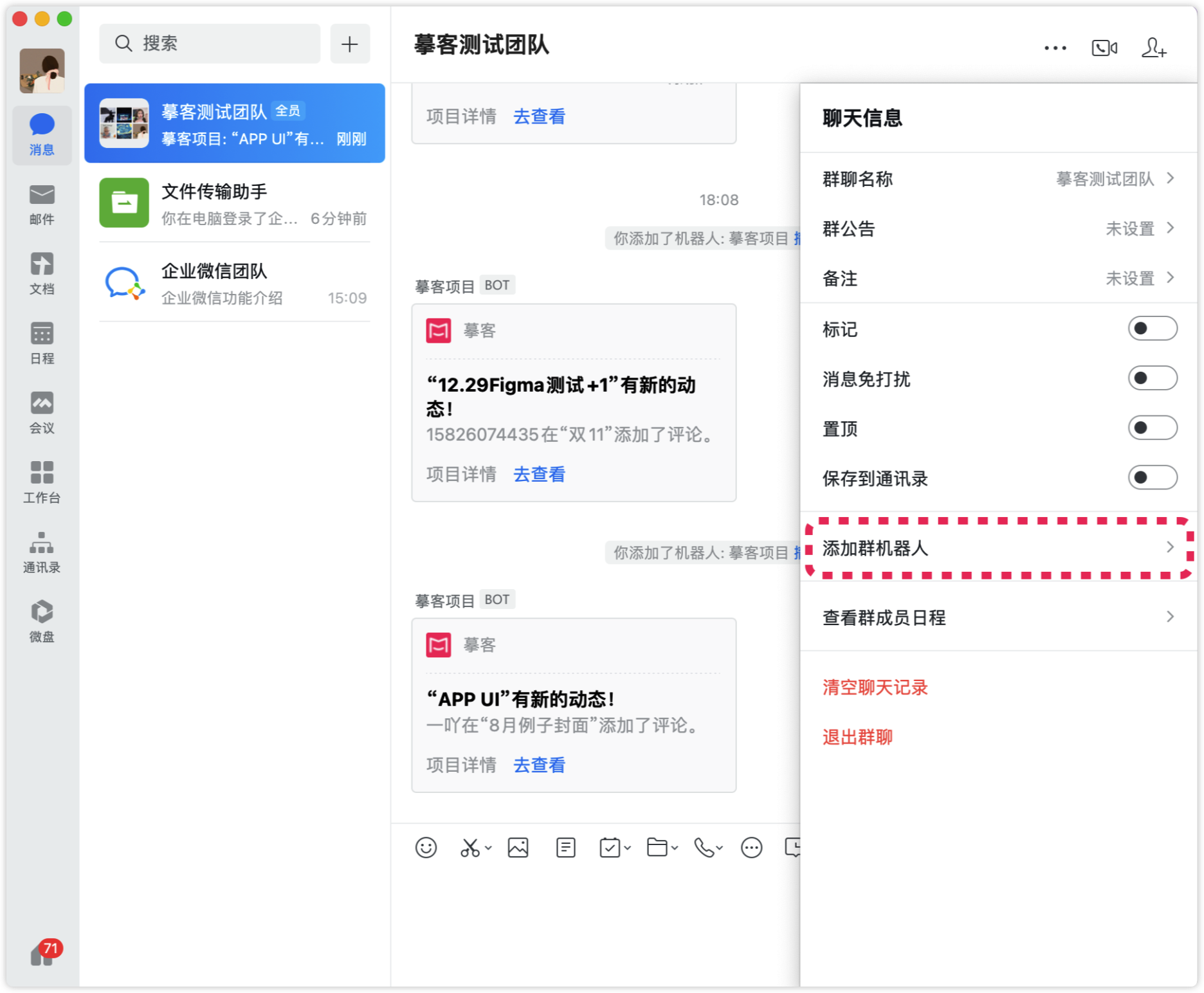1204x993 pixels.
Task: Open 工作台 workbench in sidebar
Action: [42, 482]
